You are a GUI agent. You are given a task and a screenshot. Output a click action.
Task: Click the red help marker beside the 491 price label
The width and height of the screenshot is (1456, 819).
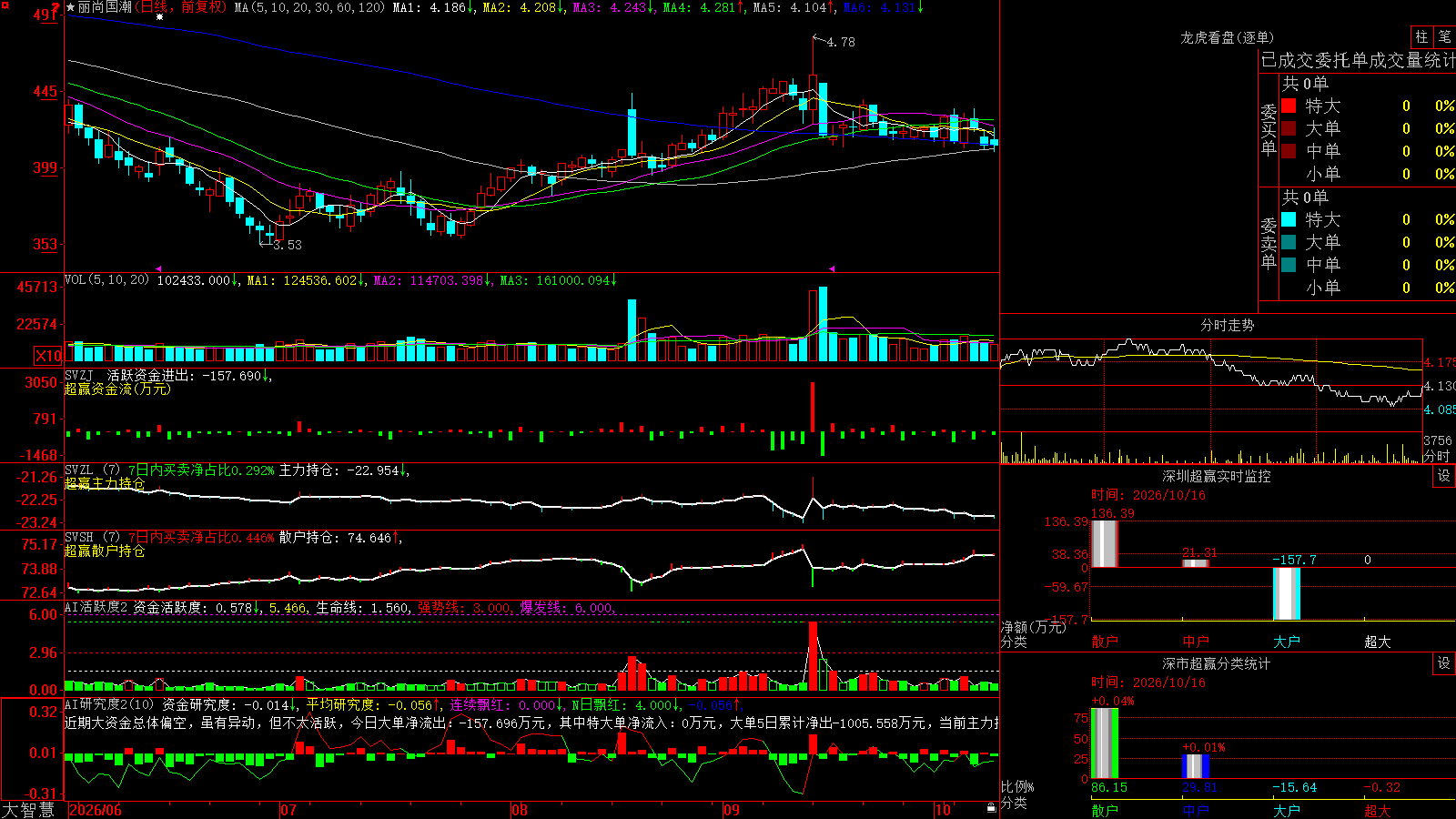tap(56, 8)
